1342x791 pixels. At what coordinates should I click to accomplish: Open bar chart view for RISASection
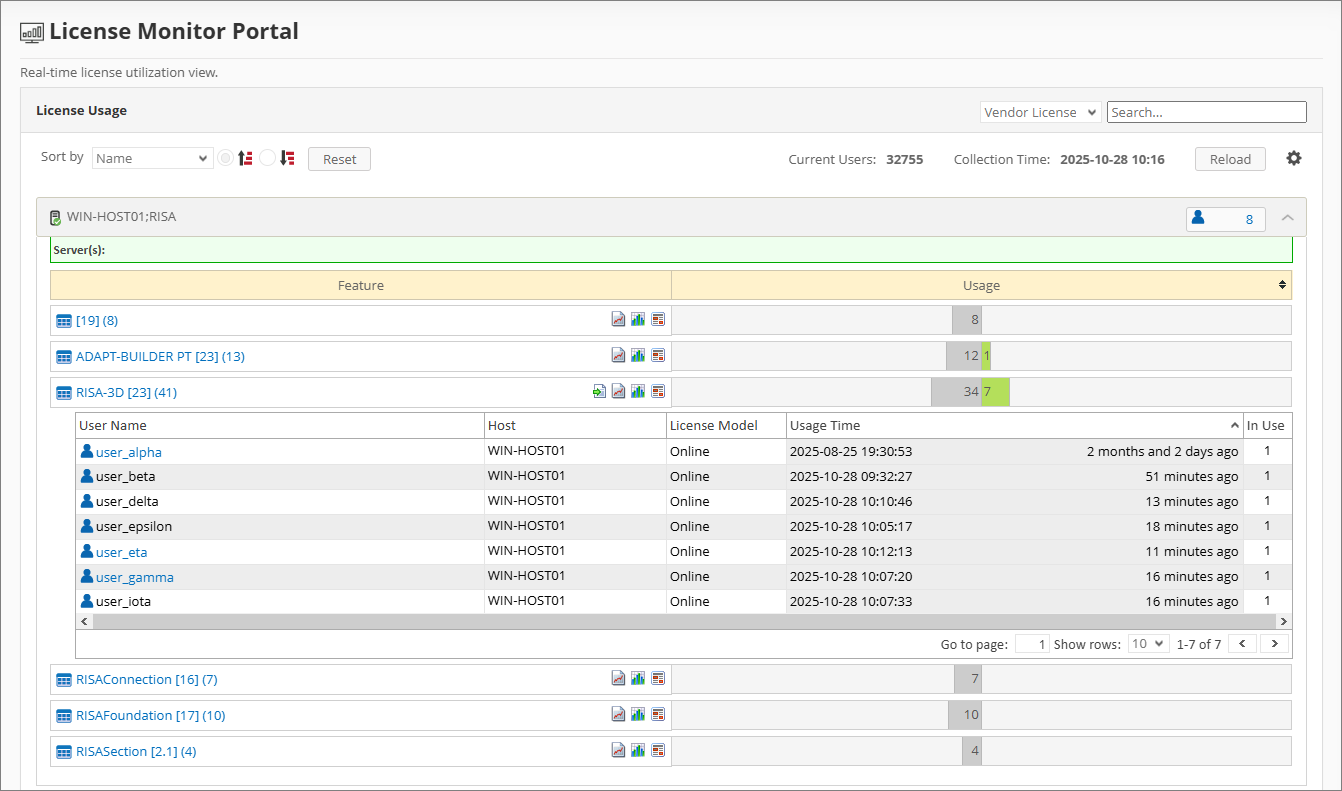[x=638, y=750]
